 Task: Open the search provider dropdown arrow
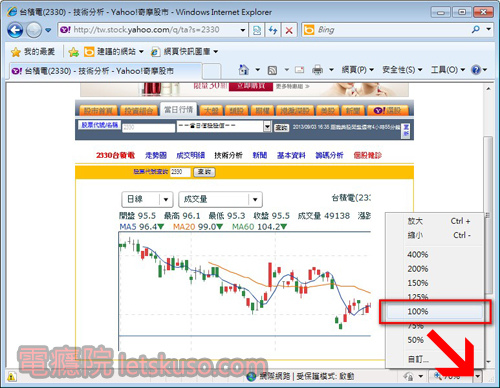pos(488,30)
